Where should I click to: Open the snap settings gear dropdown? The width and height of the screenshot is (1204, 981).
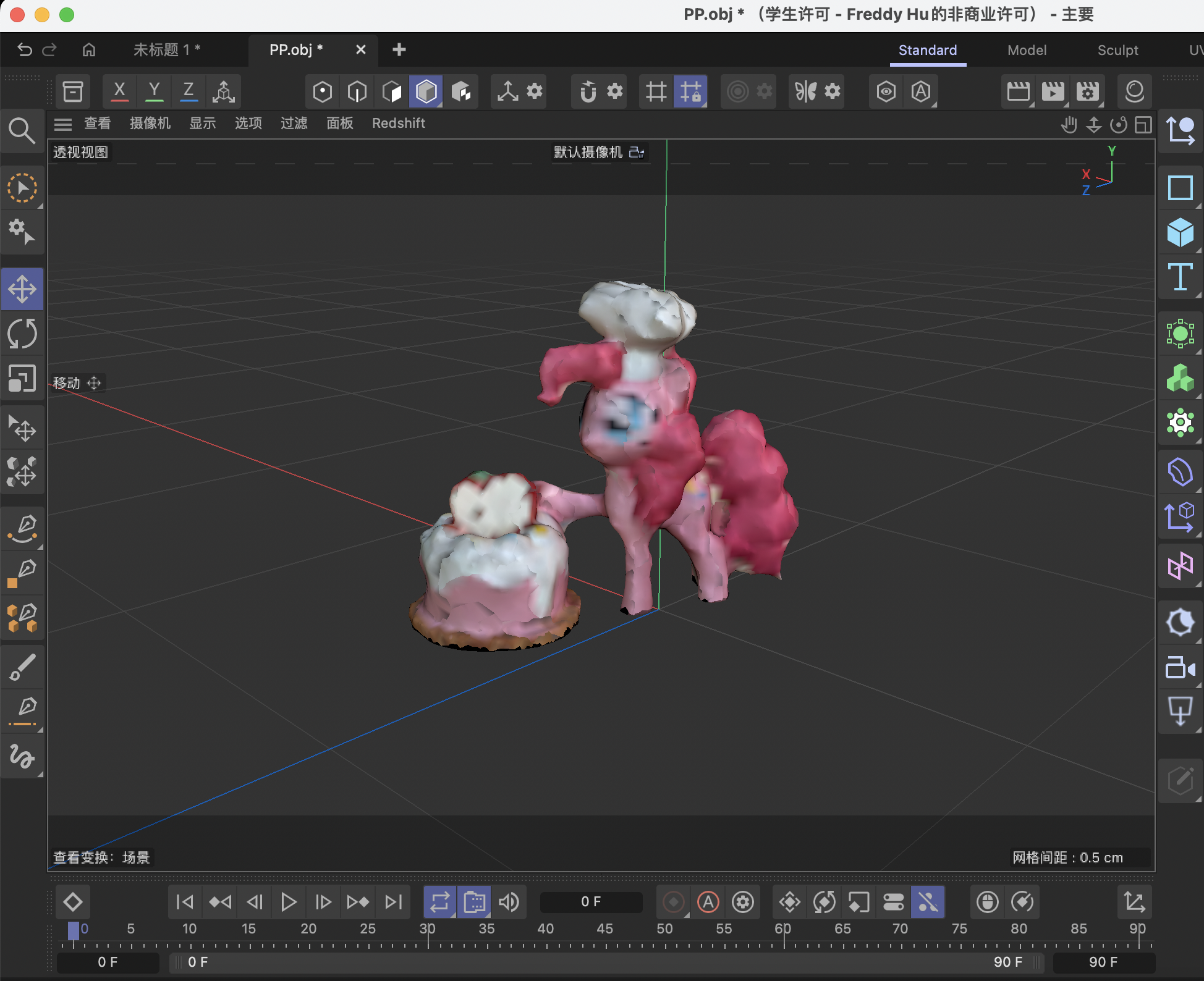point(613,91)
